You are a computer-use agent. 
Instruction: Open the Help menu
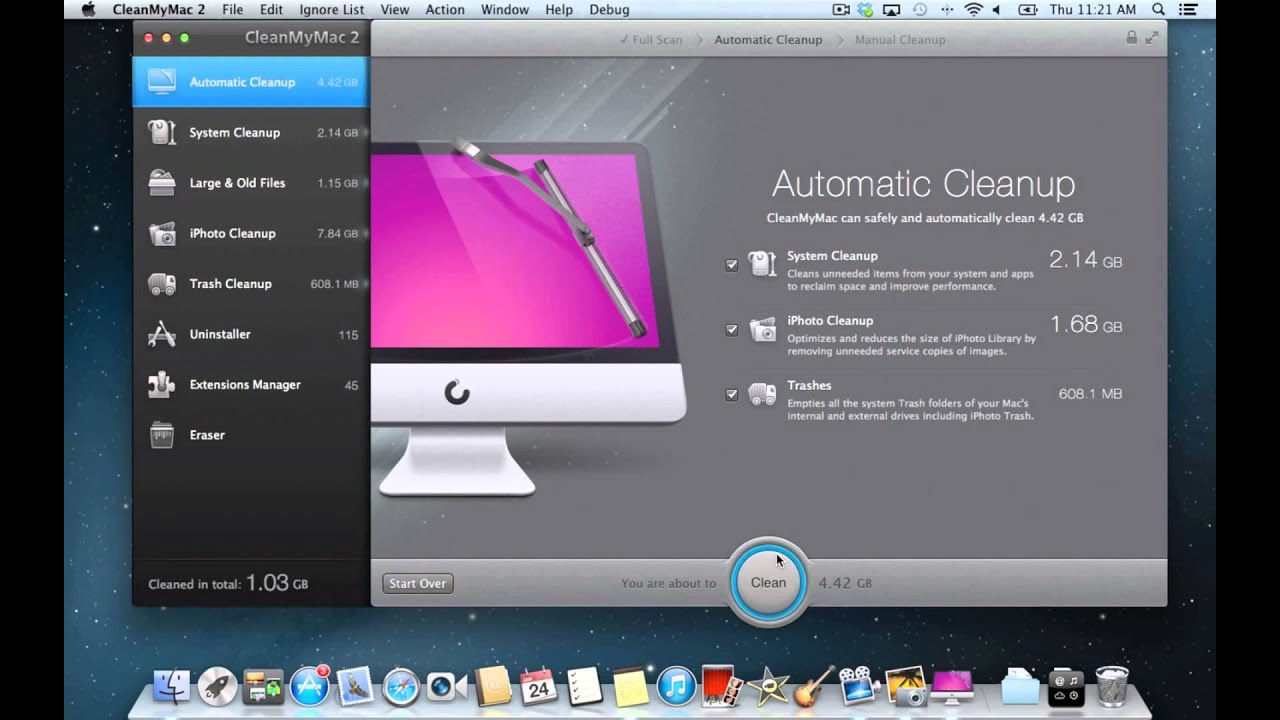pos(559,10)
